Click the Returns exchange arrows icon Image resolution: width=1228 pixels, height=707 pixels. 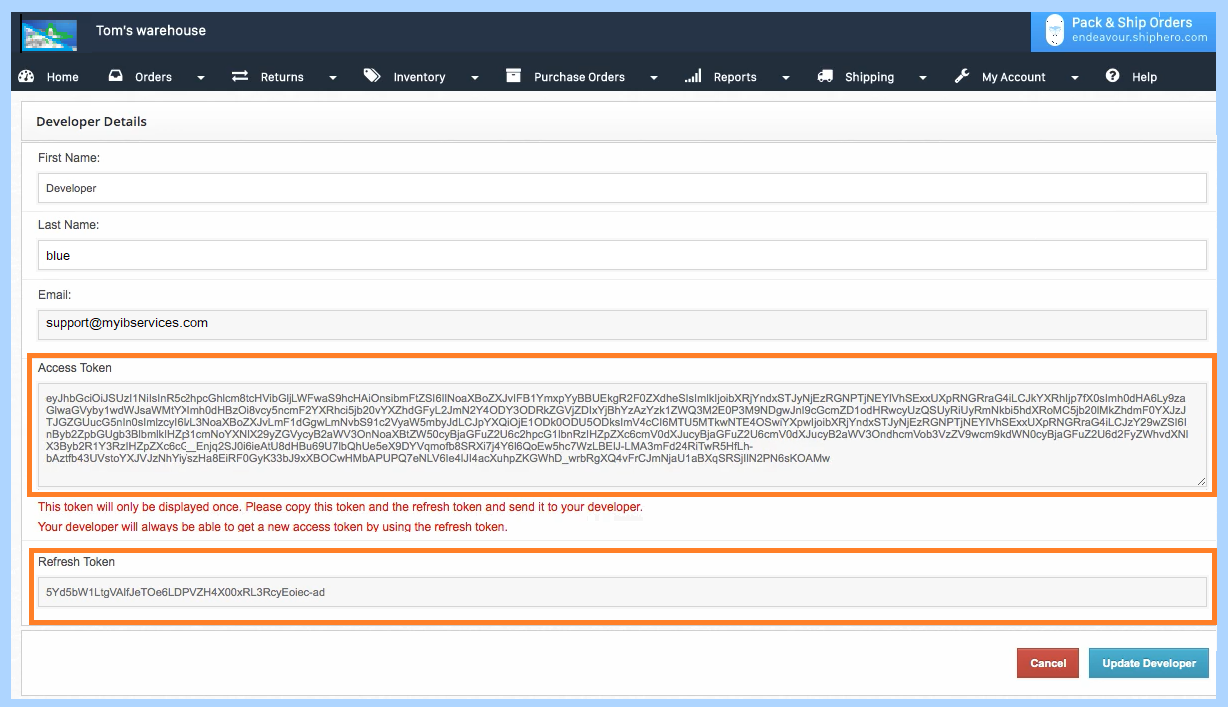pos(240,77)
